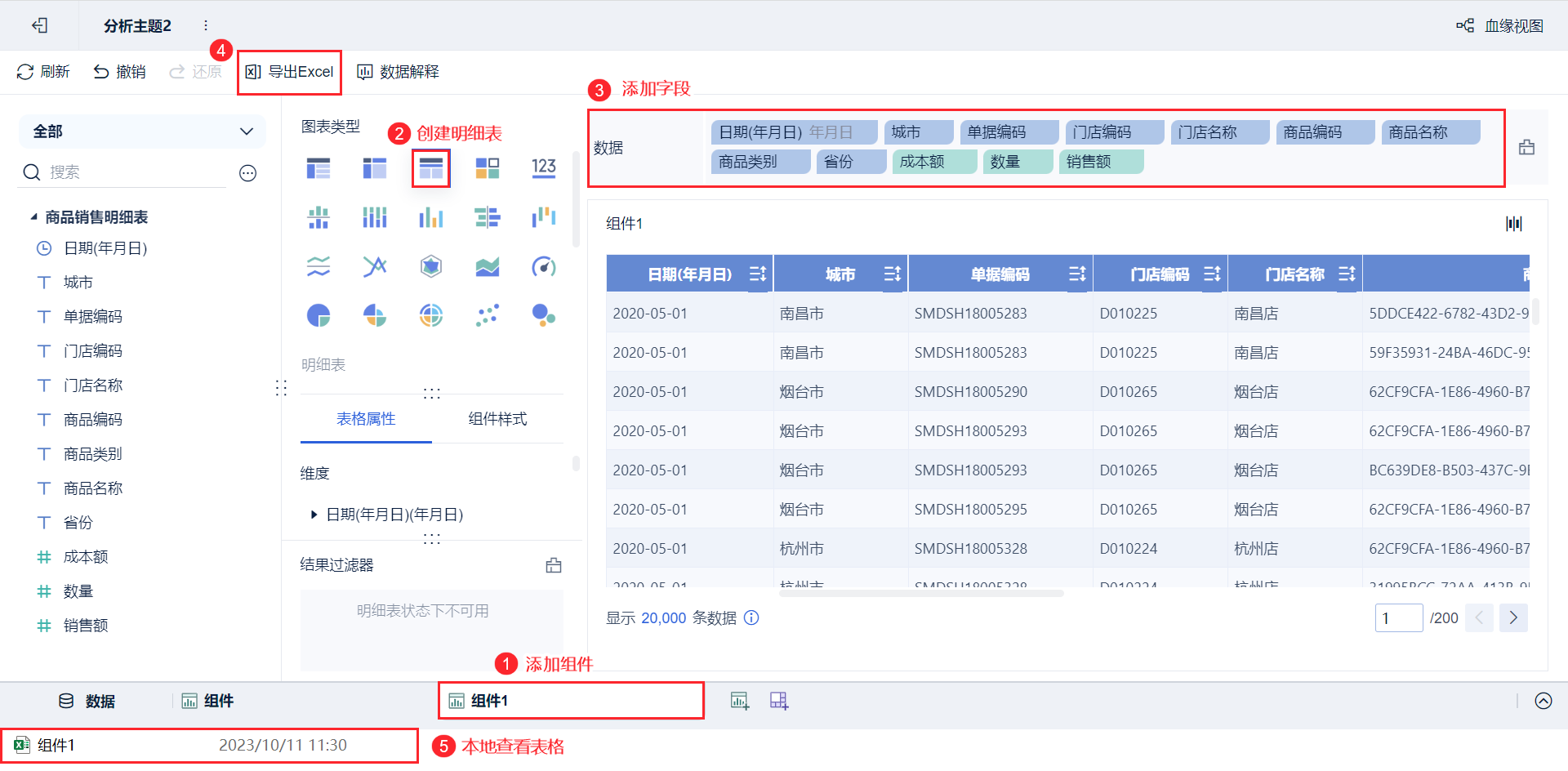Viewport: 1568px width, 771px height.
Task: Choose the cross table chart type icon
Action: 375,168
